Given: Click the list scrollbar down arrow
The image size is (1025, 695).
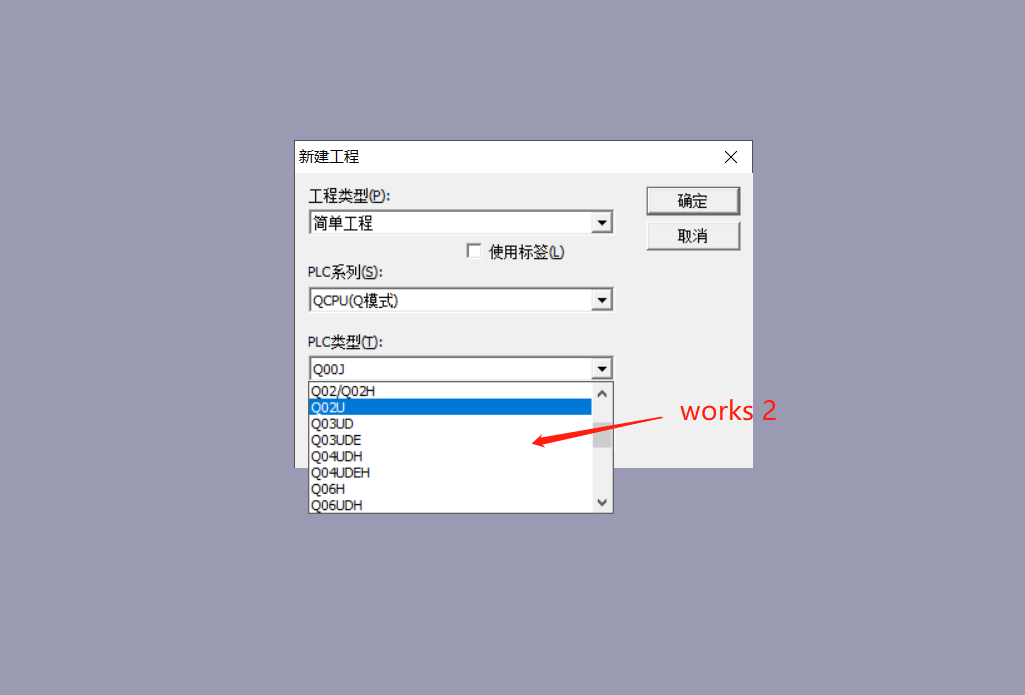Looking at the screenshot, I should pos(602,502).
